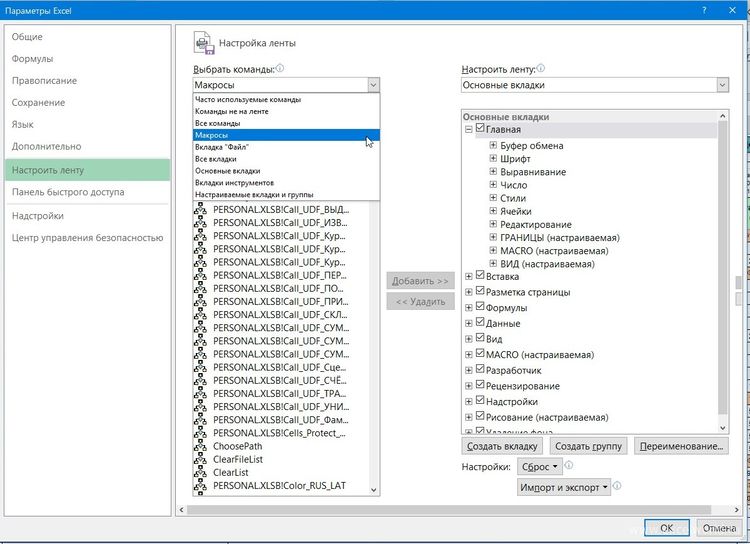Click macro icon beside Call_UDF_СКЛ… entry
This screenshot has height=544, width=750.
coord(200,315)
